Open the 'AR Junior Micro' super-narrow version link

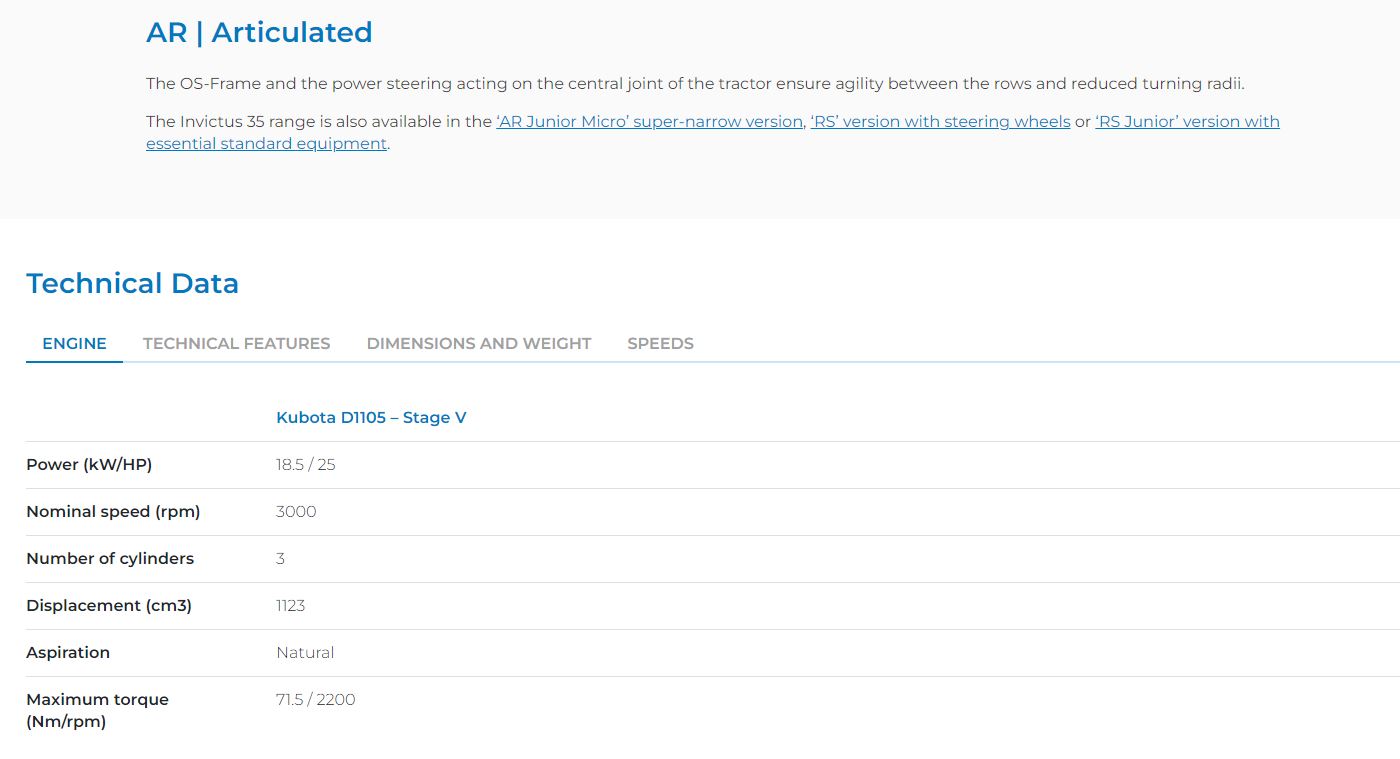point(649,122)
